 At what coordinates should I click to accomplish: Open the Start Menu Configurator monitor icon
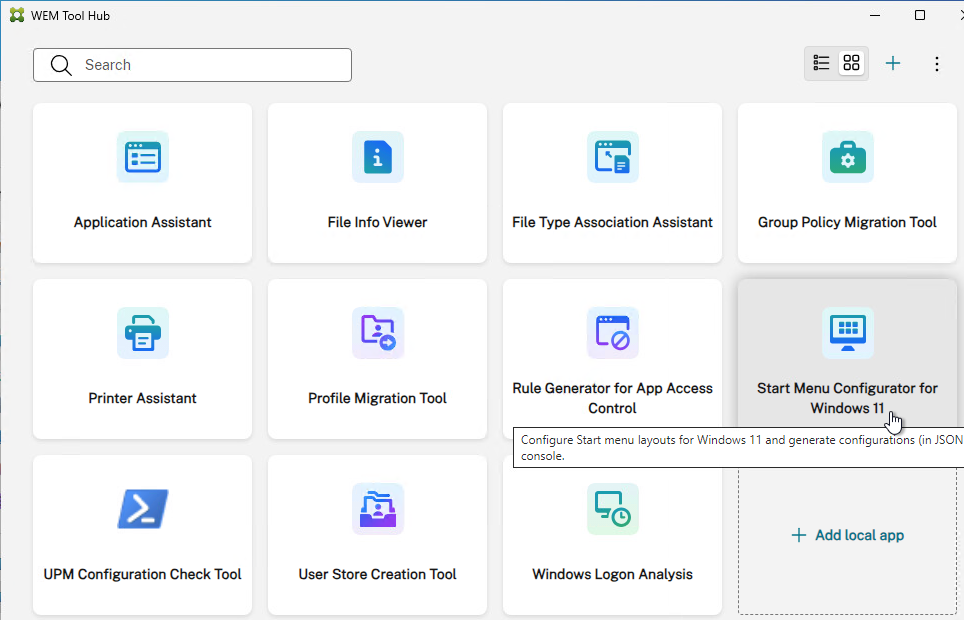point(847,333)
